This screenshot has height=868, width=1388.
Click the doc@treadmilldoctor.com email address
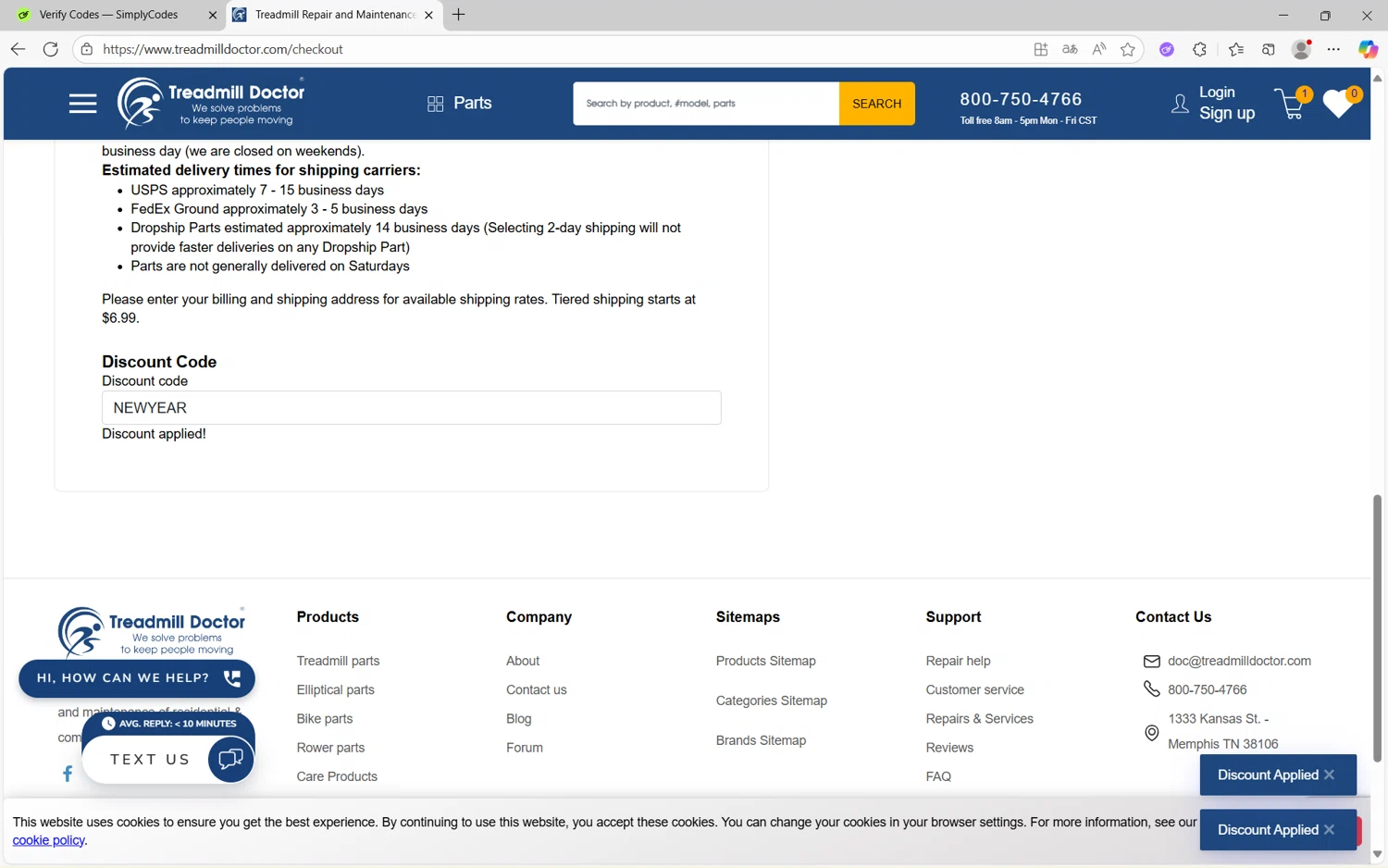point(1239,661)
